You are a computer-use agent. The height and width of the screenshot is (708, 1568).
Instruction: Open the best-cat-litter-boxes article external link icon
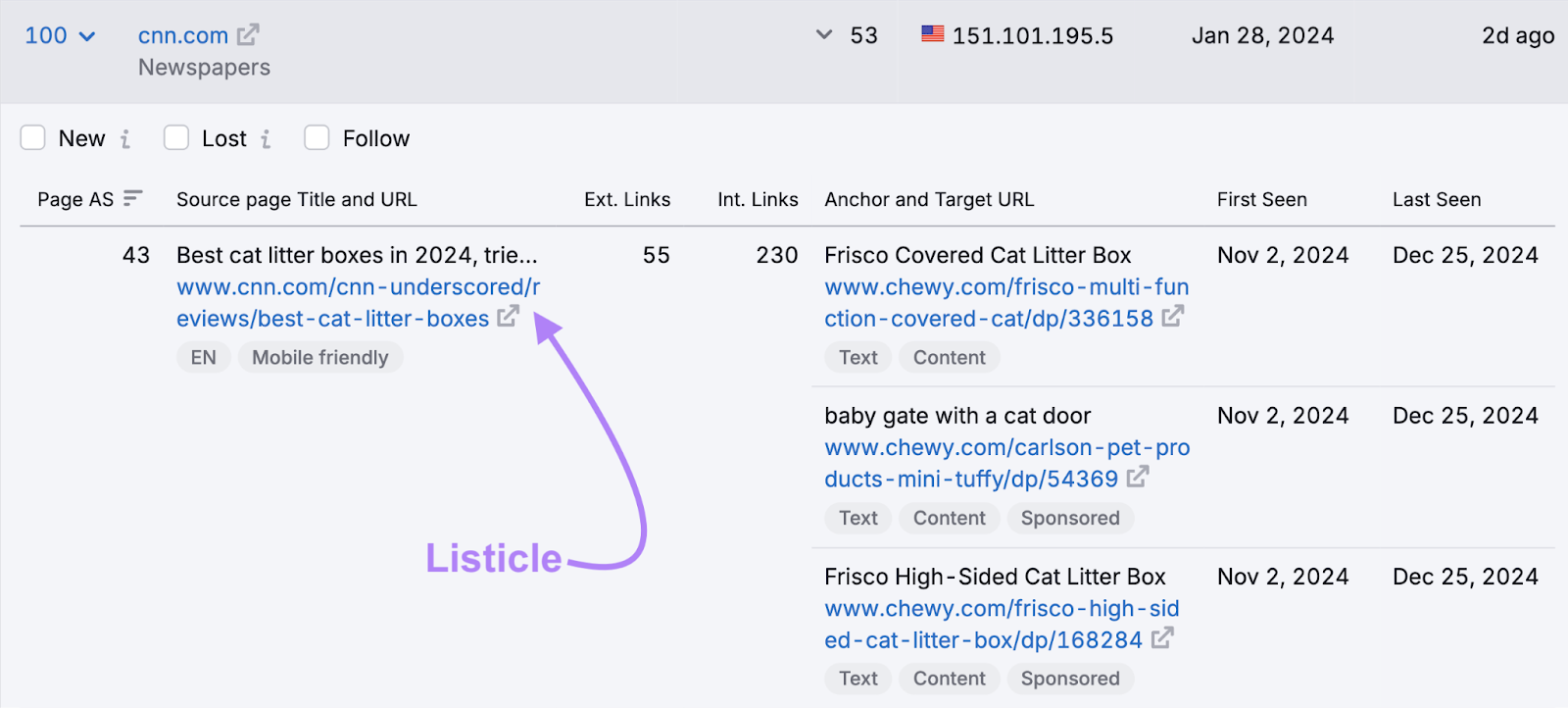(x=508, y=318)
